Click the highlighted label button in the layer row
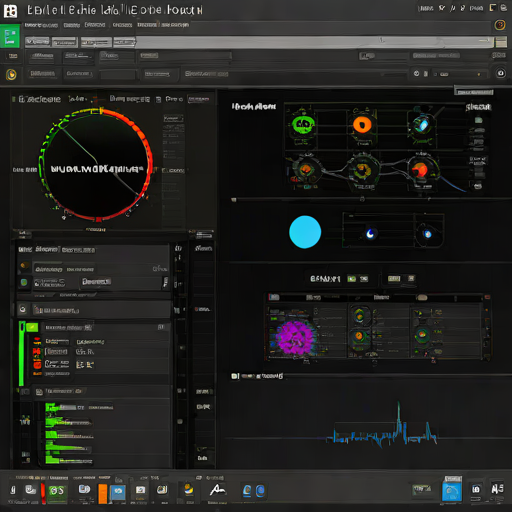Image resolution: width=512 pixels, height=512 pixels. (96, 282)
